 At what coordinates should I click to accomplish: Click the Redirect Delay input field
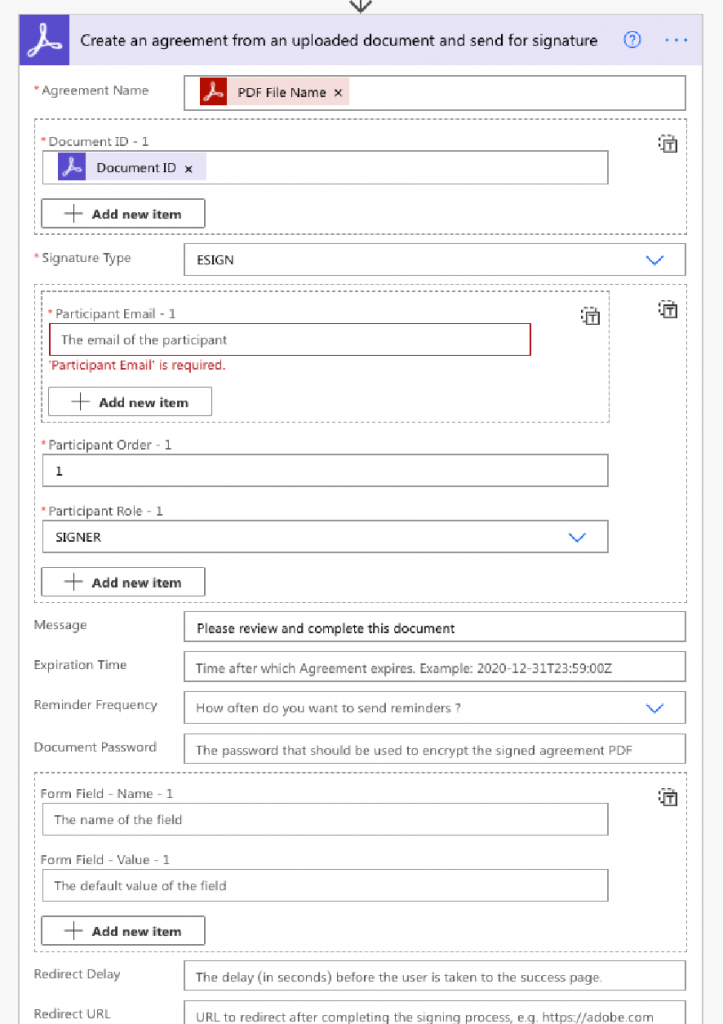[x=435, y=976]
